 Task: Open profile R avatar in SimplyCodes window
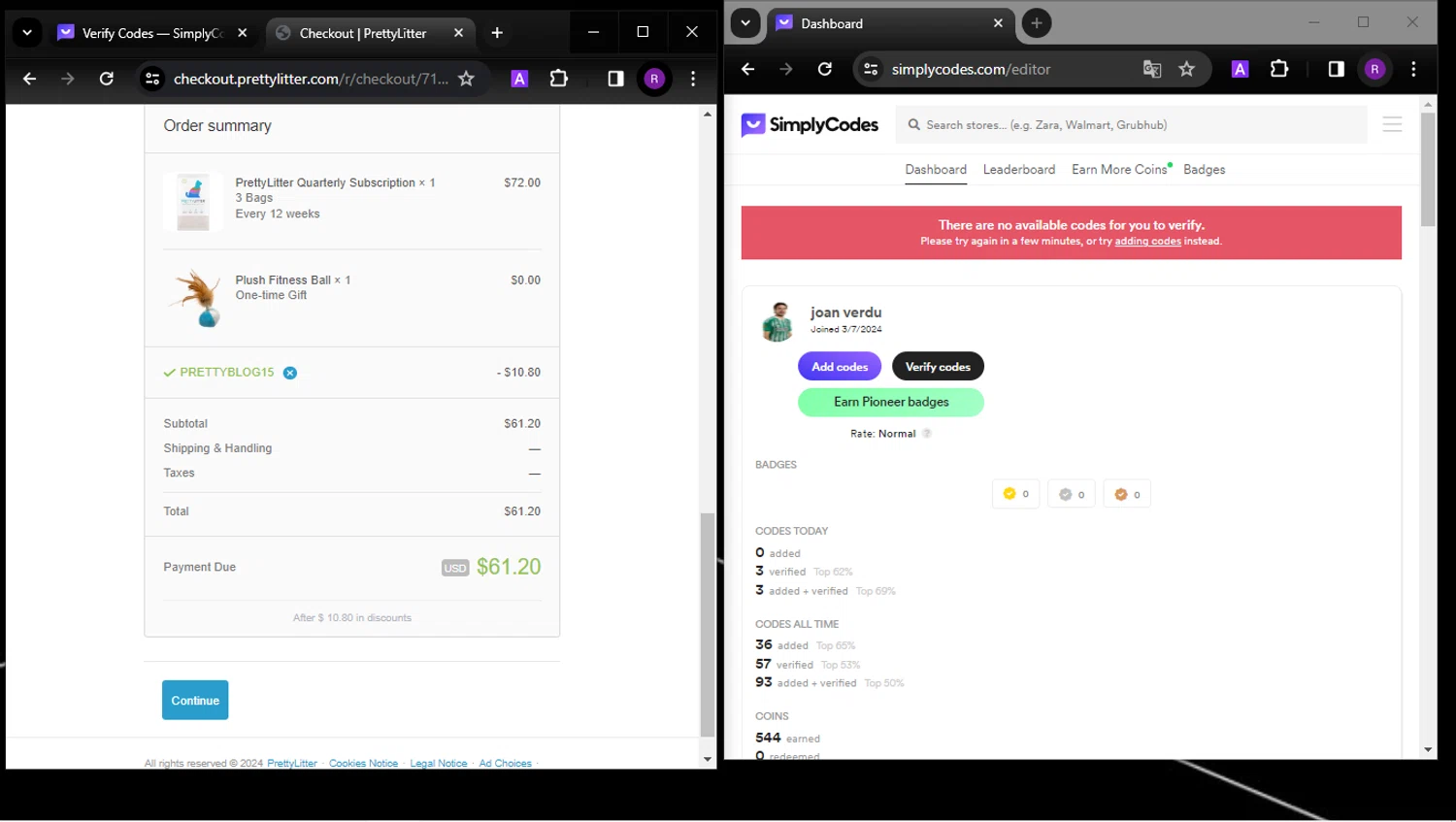pos(1374,69)
